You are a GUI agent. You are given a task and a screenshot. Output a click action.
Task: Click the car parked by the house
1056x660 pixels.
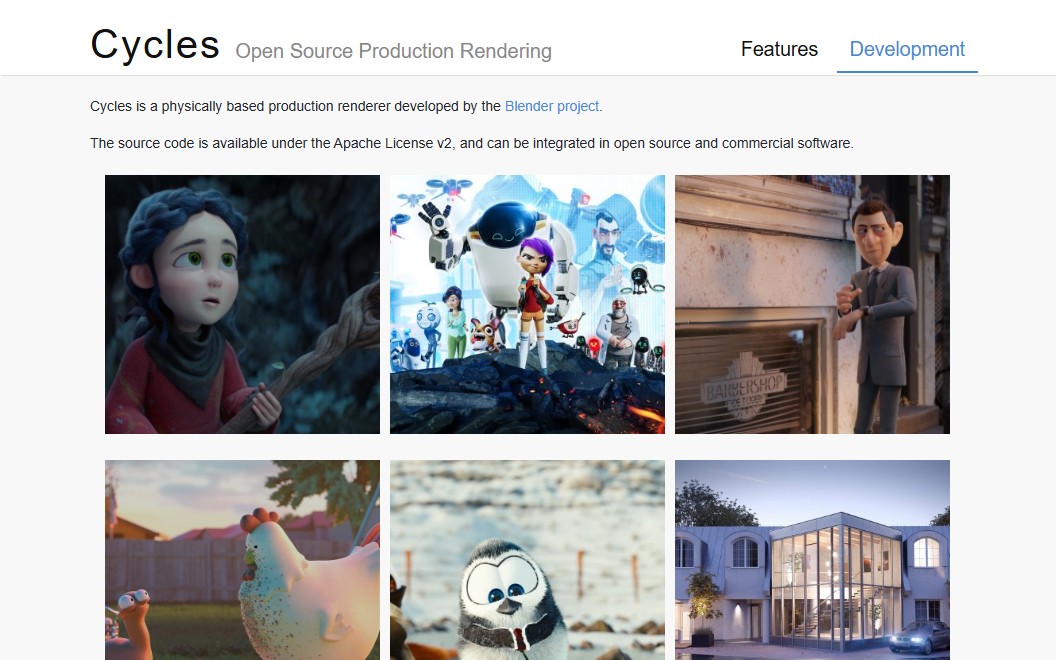pyautogui.click(x=917, y=636)
